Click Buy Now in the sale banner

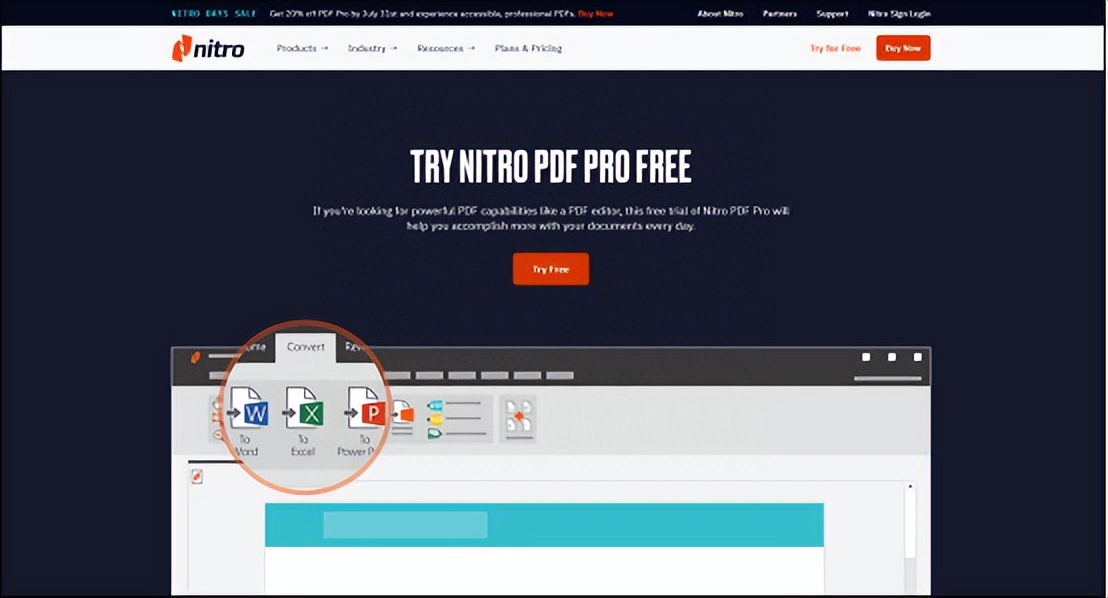tap(596, 13)
